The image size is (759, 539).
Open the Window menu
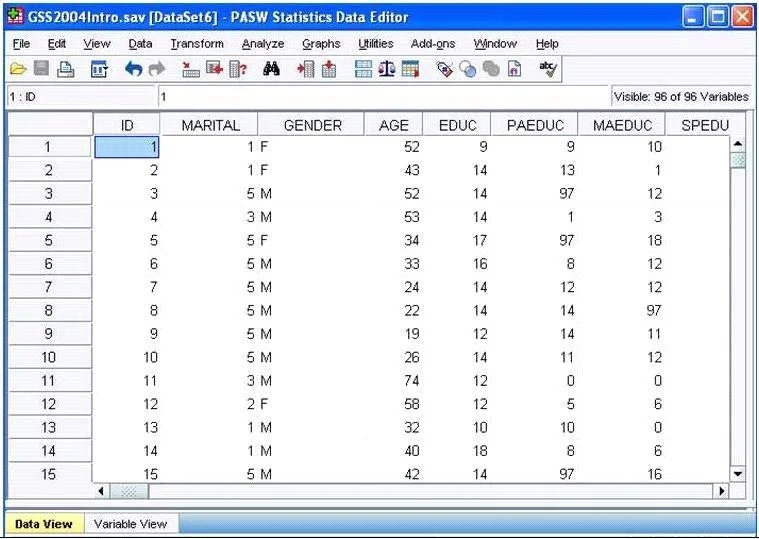click(495, 44)
